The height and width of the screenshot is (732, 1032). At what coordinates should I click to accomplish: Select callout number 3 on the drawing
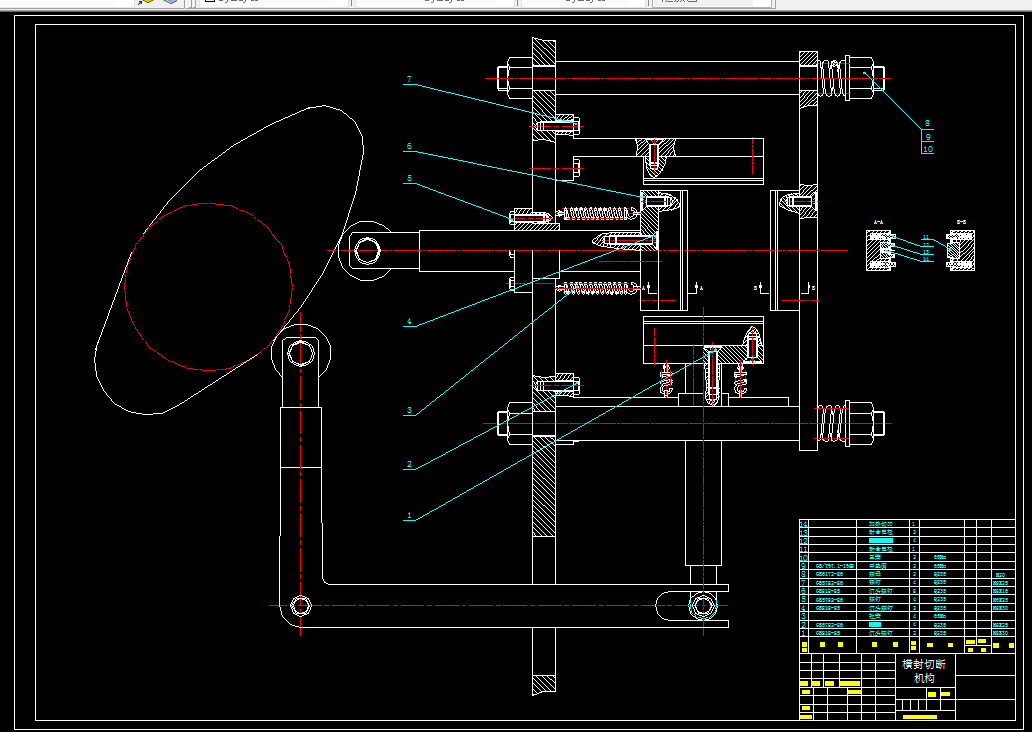(409, 409)
